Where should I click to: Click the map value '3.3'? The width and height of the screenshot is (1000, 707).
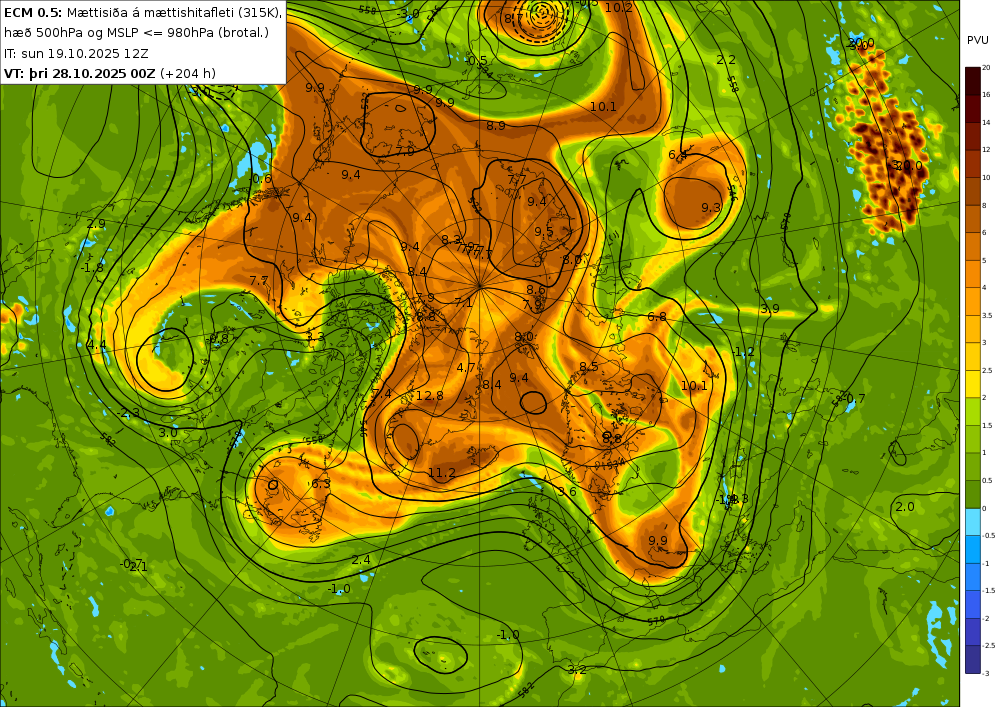(x=315, y=336)
